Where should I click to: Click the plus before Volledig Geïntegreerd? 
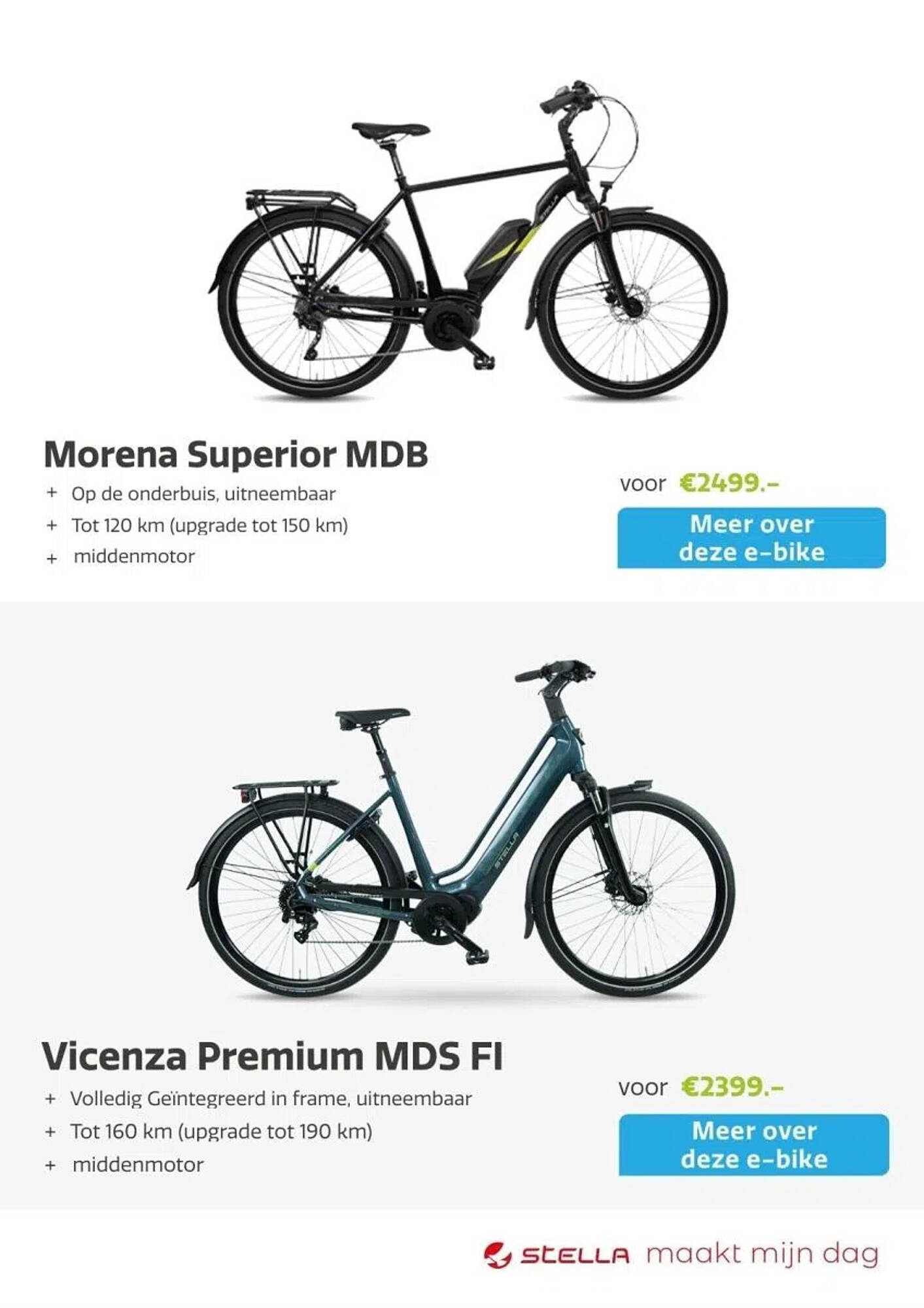[x=50, y=1098]
